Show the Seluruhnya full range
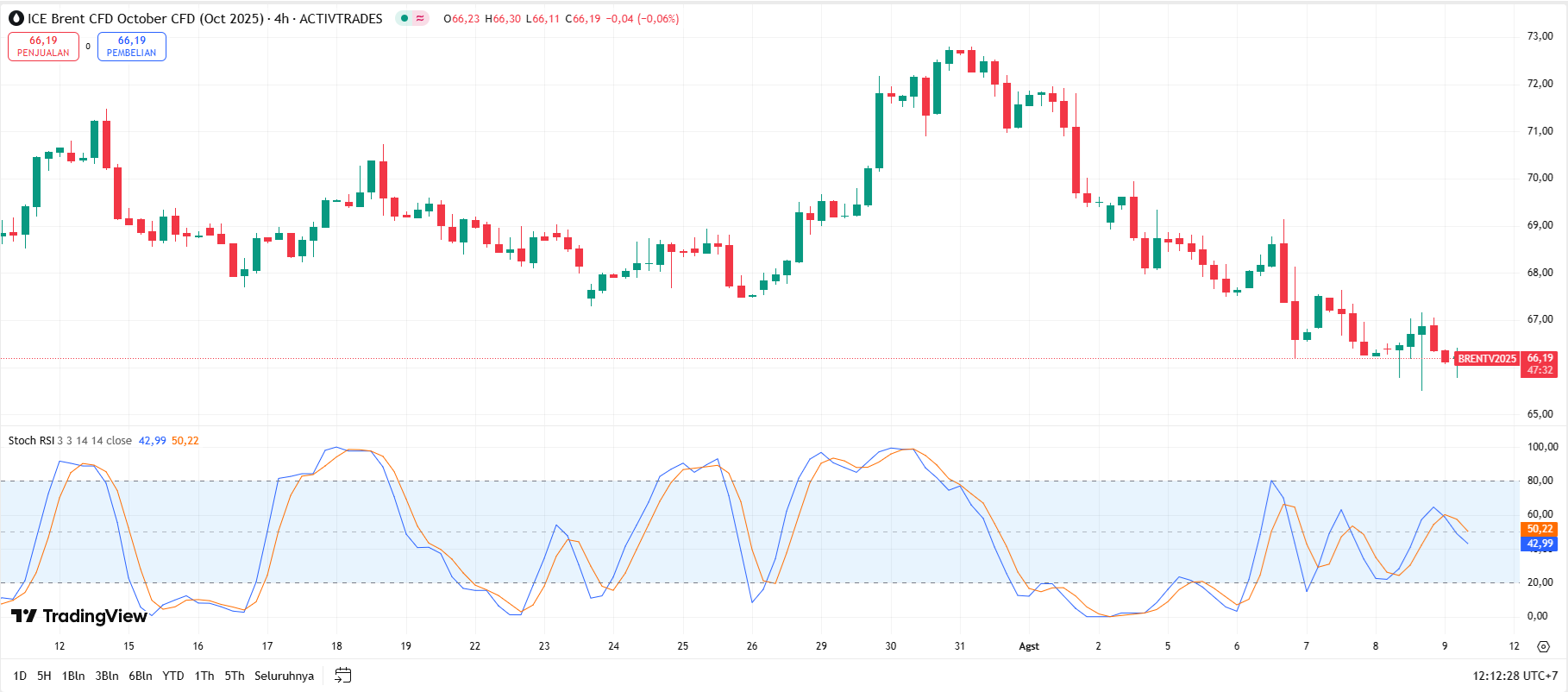The height and width of the screenshot is (692, 1568). pos(284,676)
